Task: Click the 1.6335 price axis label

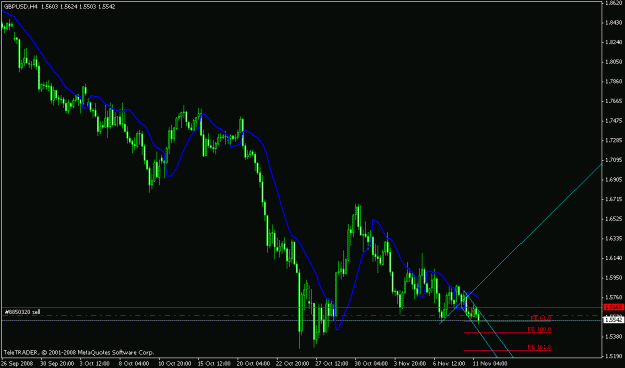Action: (x=614, y=238)
